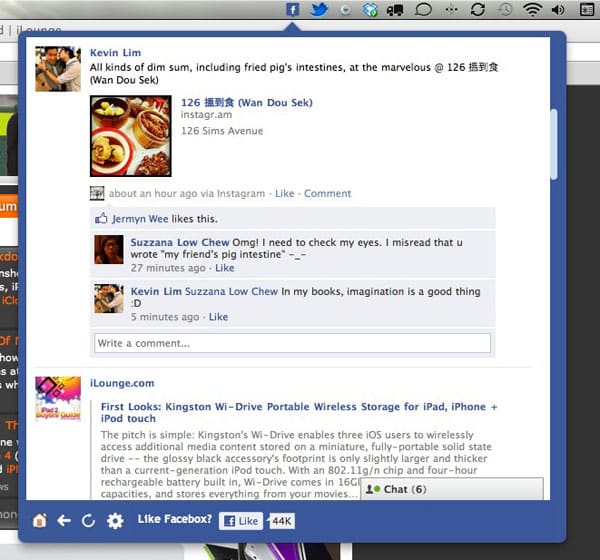
Task: Click the volume speaker icon in the menu bar
Action: point(558,10)
